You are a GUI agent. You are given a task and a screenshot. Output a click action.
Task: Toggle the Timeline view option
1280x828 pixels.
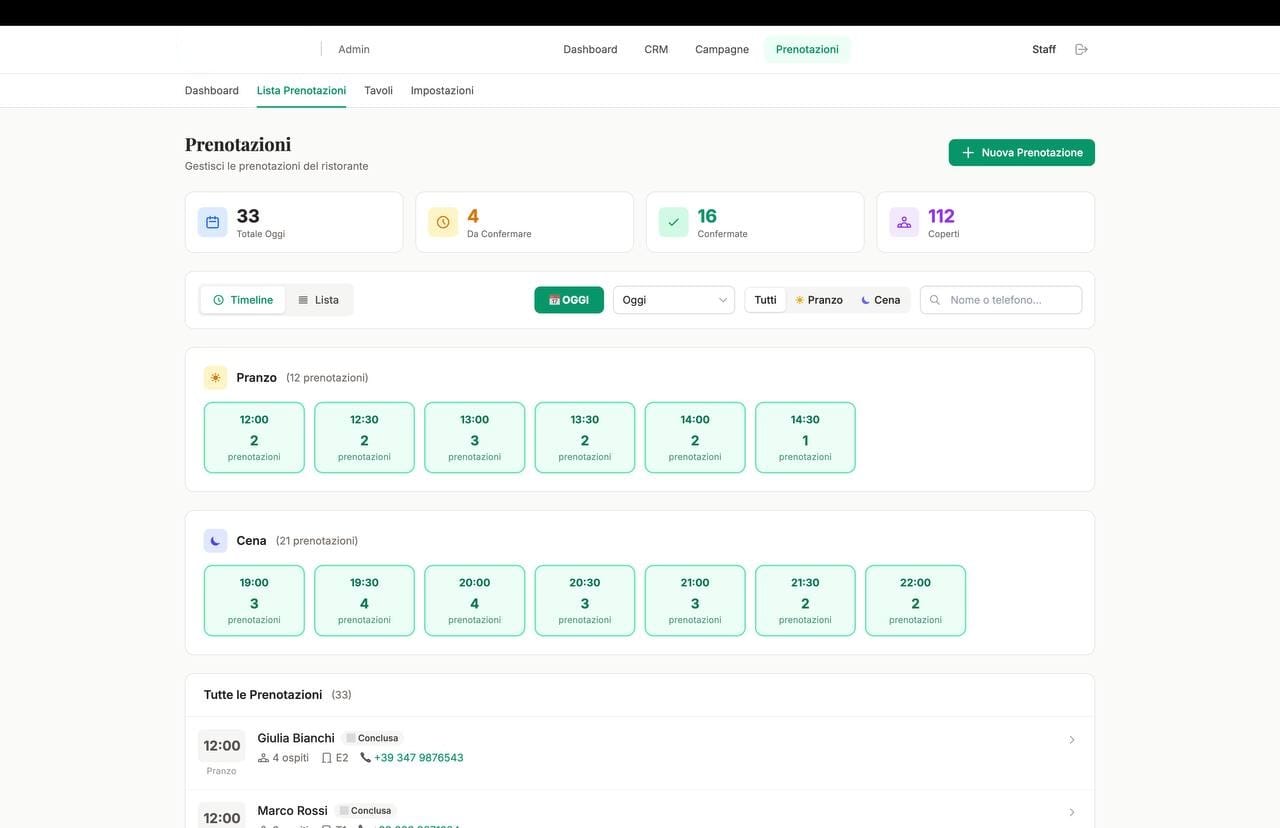pos(239,298)
